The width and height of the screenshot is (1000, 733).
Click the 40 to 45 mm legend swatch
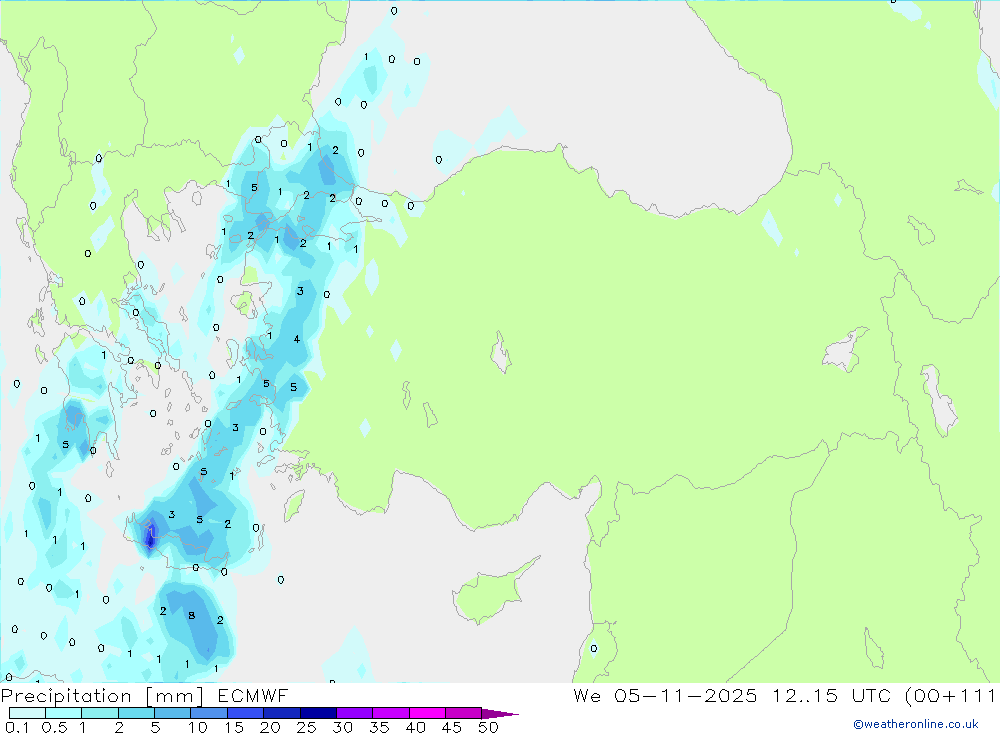[x=427, y=713]
